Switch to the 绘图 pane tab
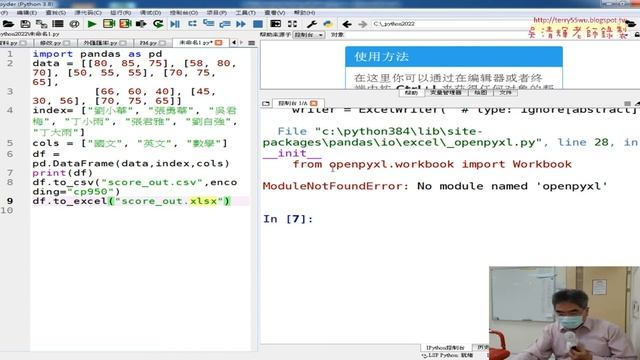640x360 pixels. [480, 93]
